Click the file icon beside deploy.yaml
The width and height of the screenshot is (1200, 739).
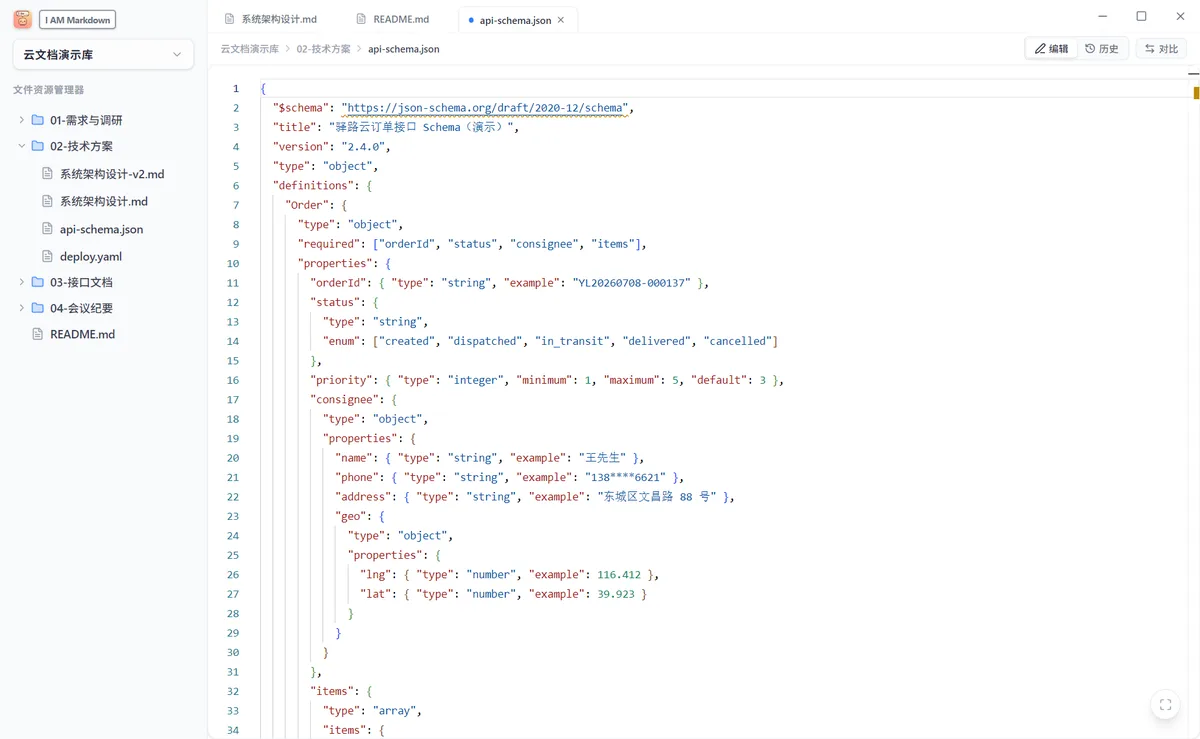(x=47, y=256)
